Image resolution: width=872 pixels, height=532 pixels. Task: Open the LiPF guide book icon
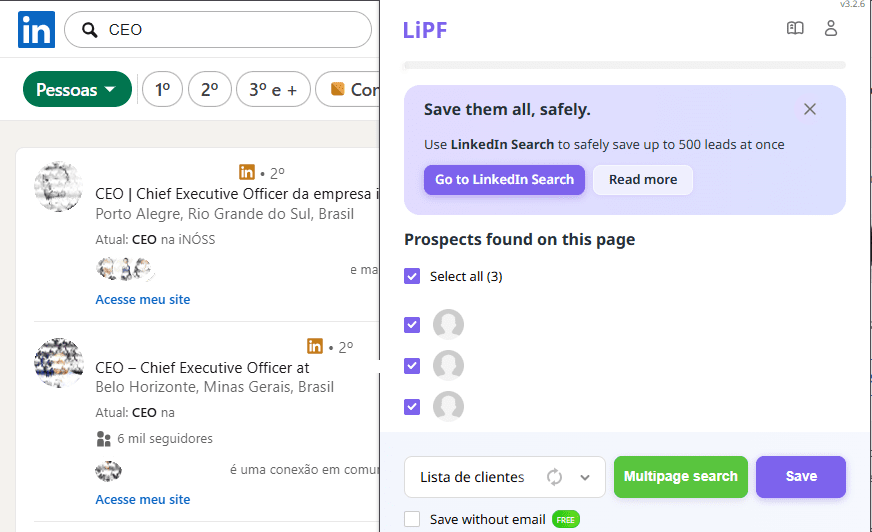[x=795, y=29]
